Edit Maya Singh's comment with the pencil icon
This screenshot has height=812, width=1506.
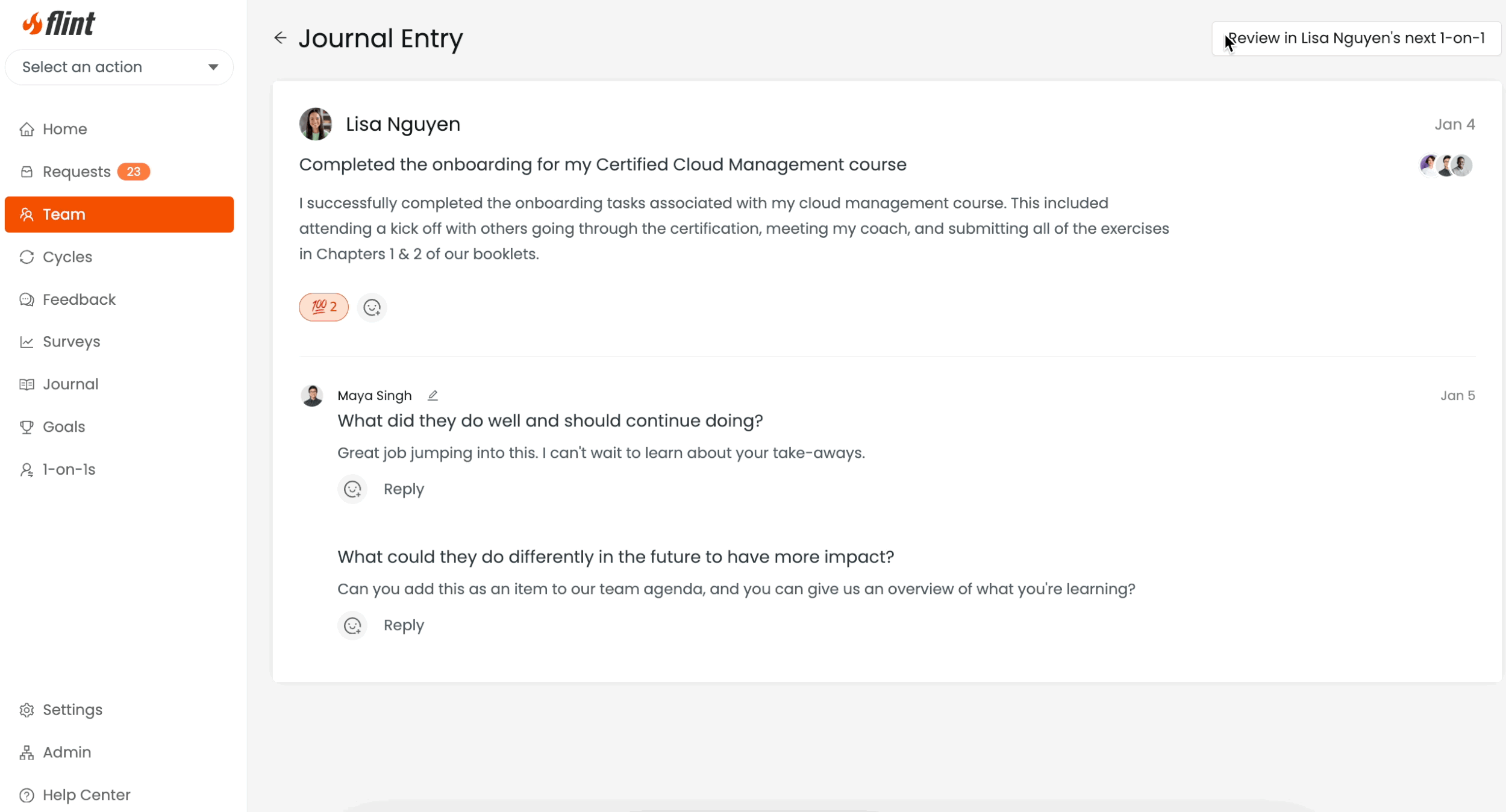tap(433, 396)
